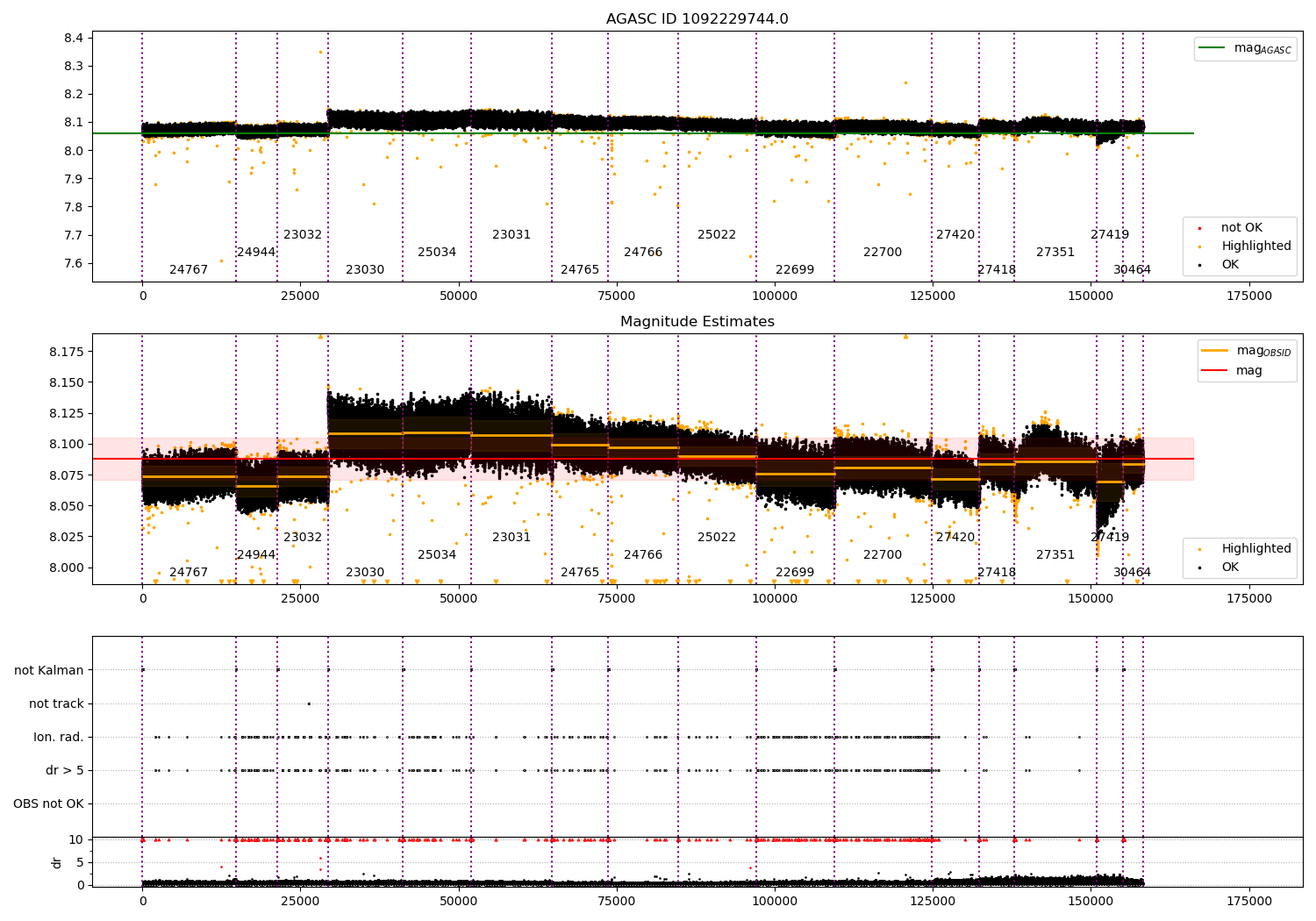The width and height of the screenshot is (1316, 921).
Task: Click obsid label 30464 in Magnitude Estimates plot
Action: tap(1133, 573)
